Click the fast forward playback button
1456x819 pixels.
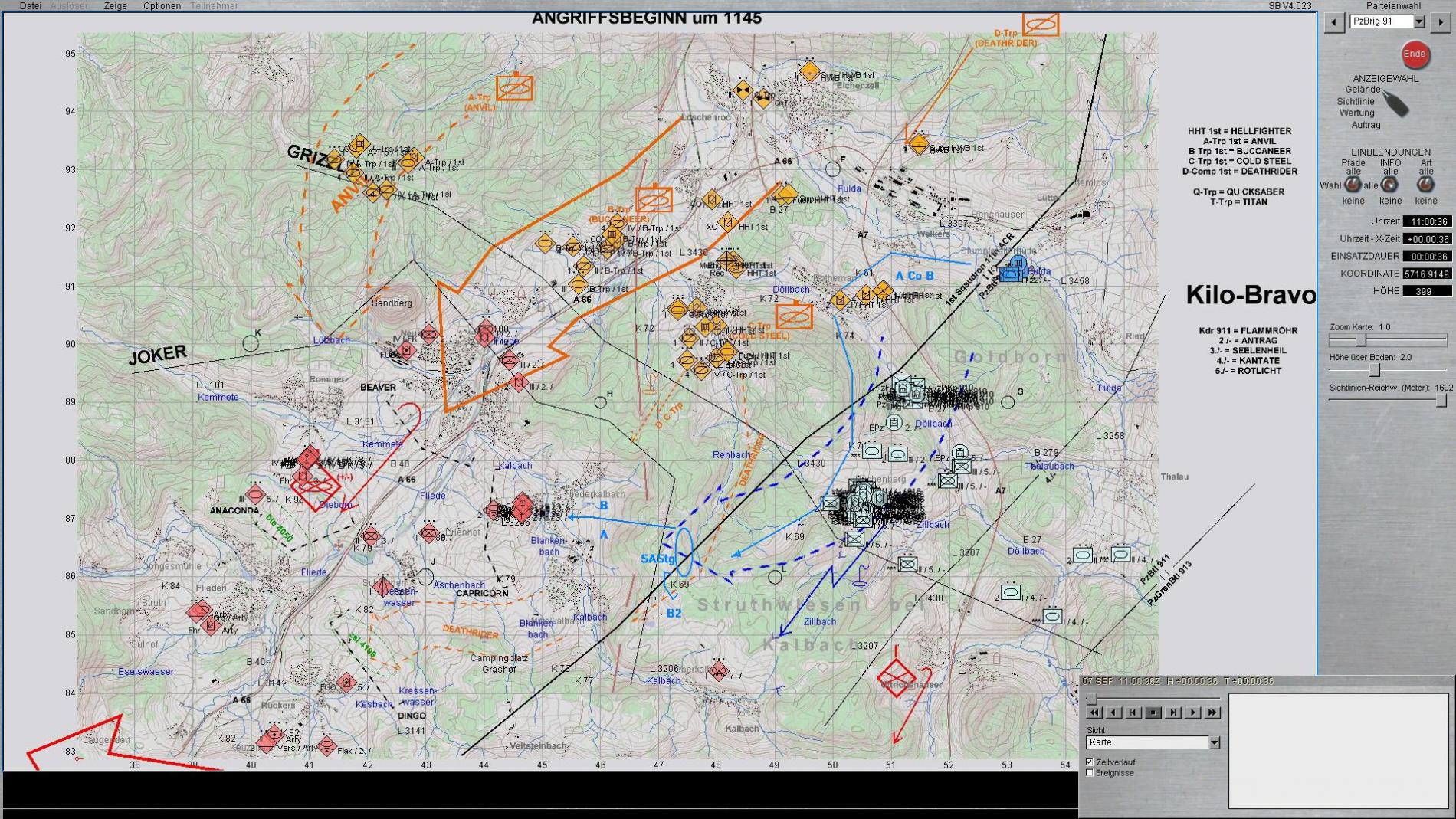(1212, 713)
